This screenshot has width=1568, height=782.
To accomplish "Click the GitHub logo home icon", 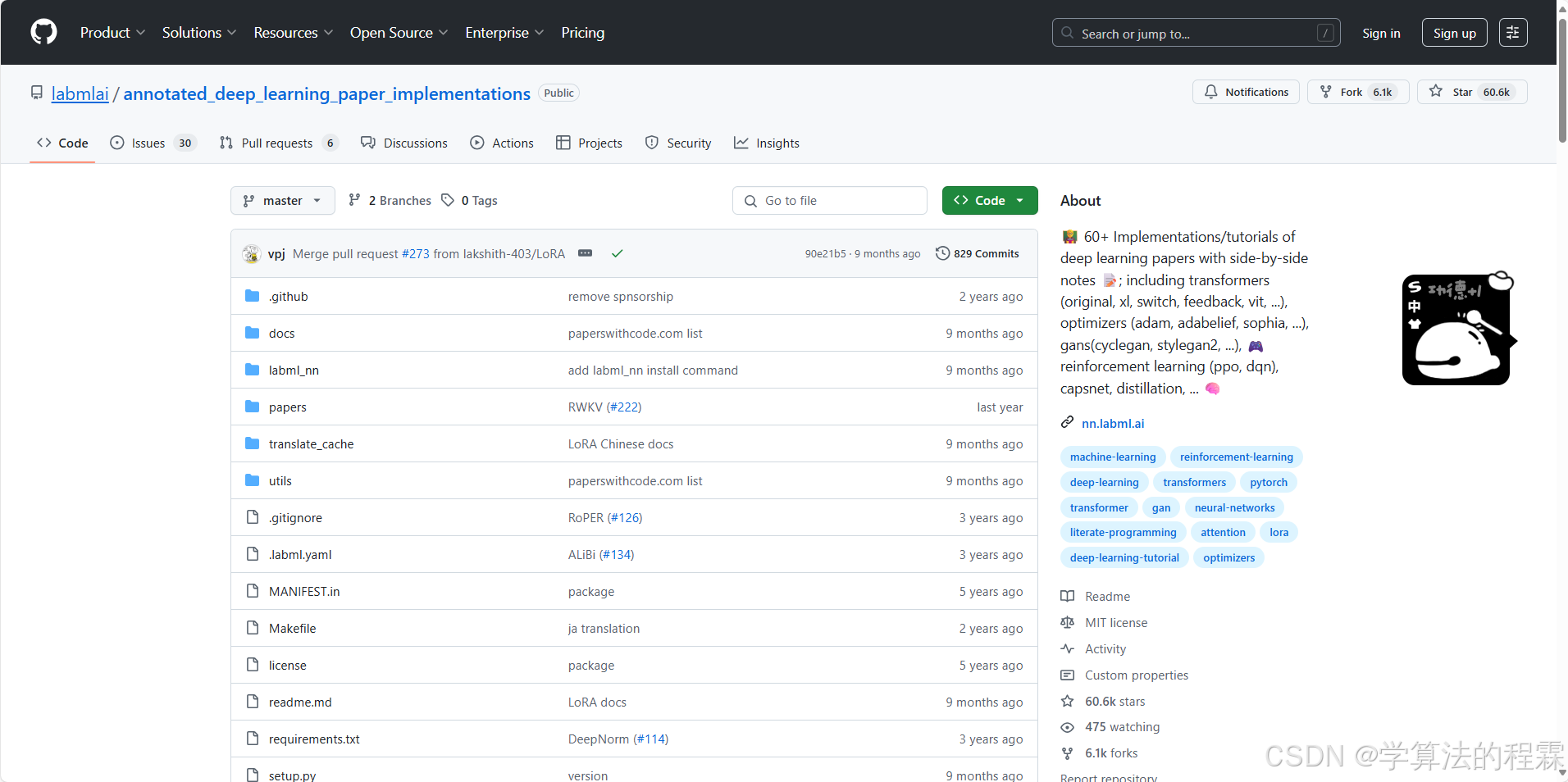I will pos(43,33).
